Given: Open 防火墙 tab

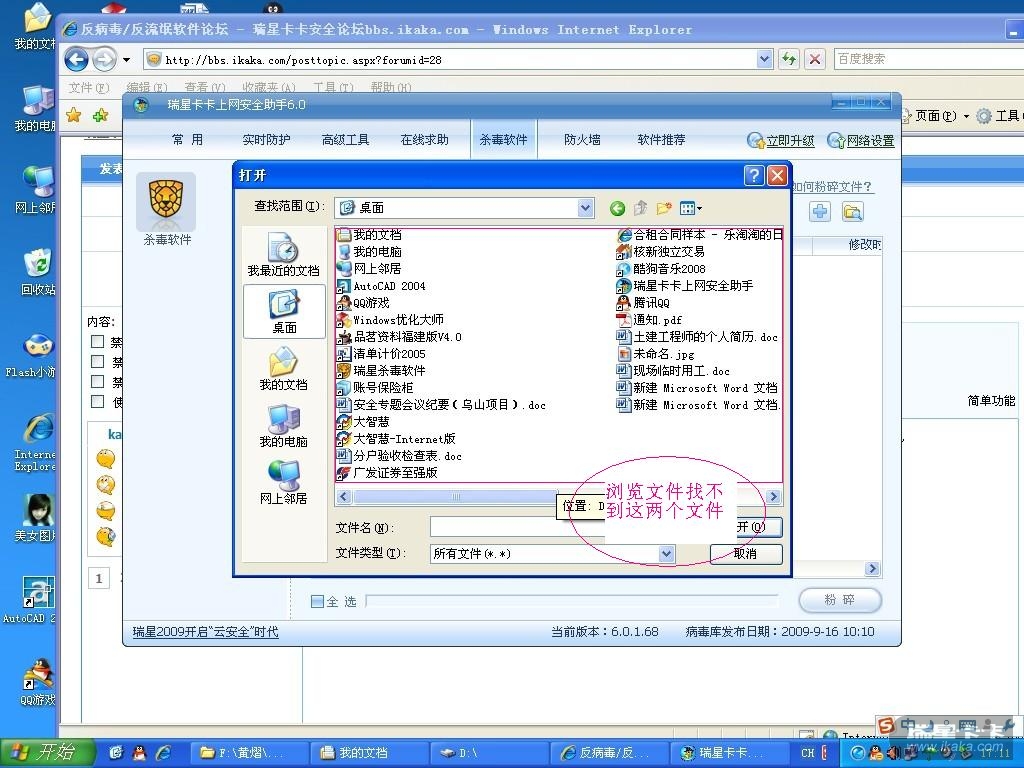Looking at the screenshot, I should [x=582, y=140].
